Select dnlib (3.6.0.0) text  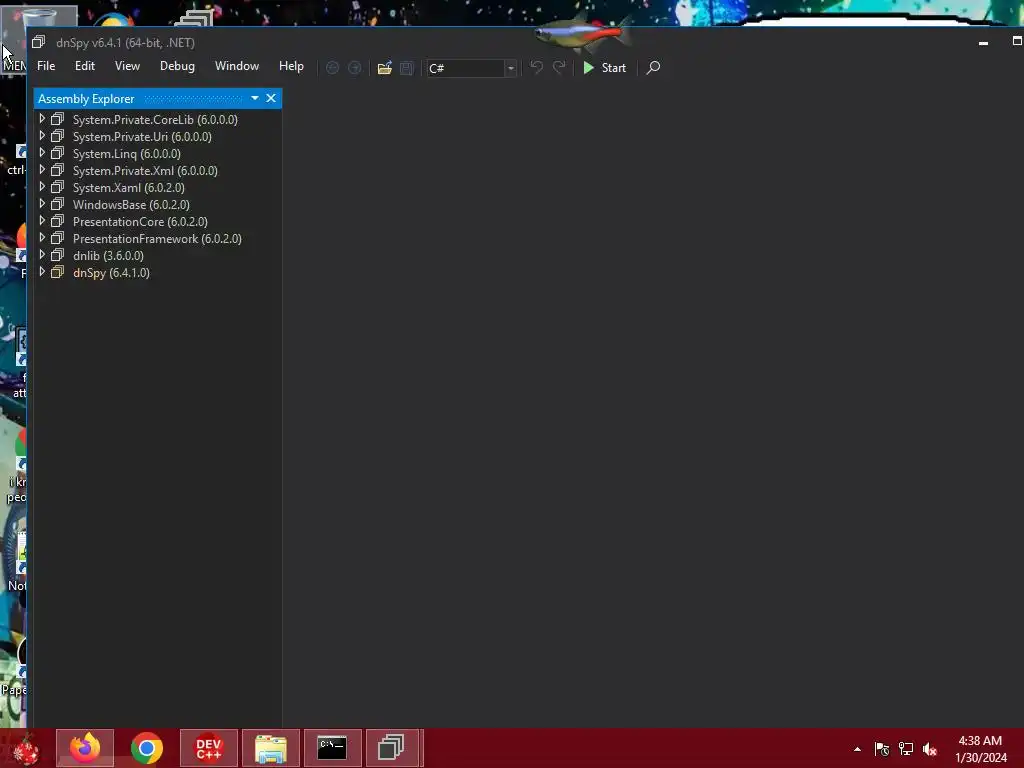108,255
